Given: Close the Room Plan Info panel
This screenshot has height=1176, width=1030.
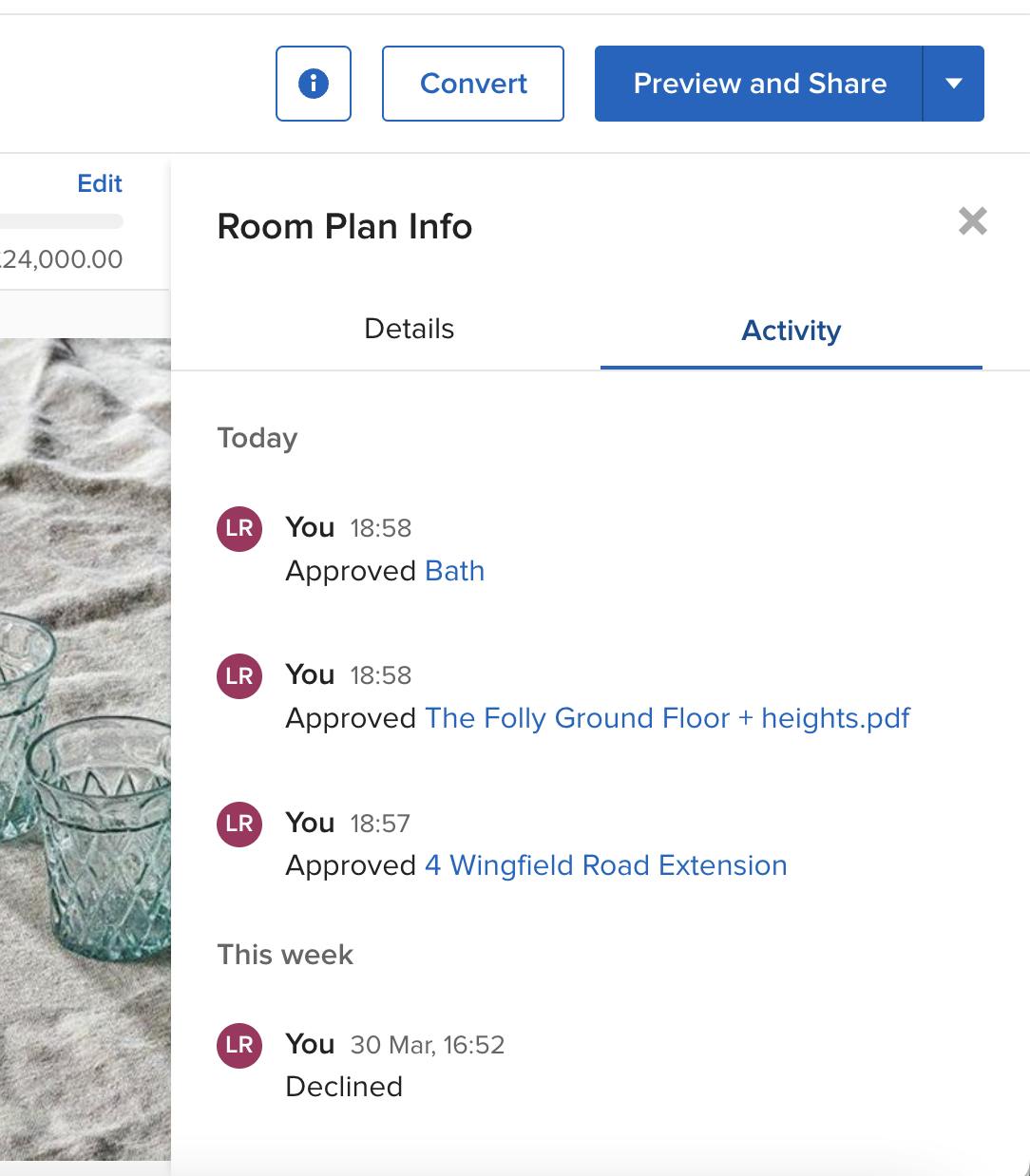Looking at the screenshot, I should pos(973,221).
